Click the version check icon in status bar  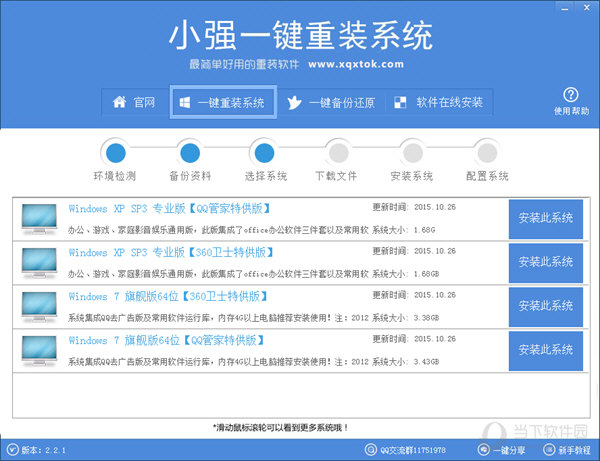pyautogui.click(x=13, y=450)
